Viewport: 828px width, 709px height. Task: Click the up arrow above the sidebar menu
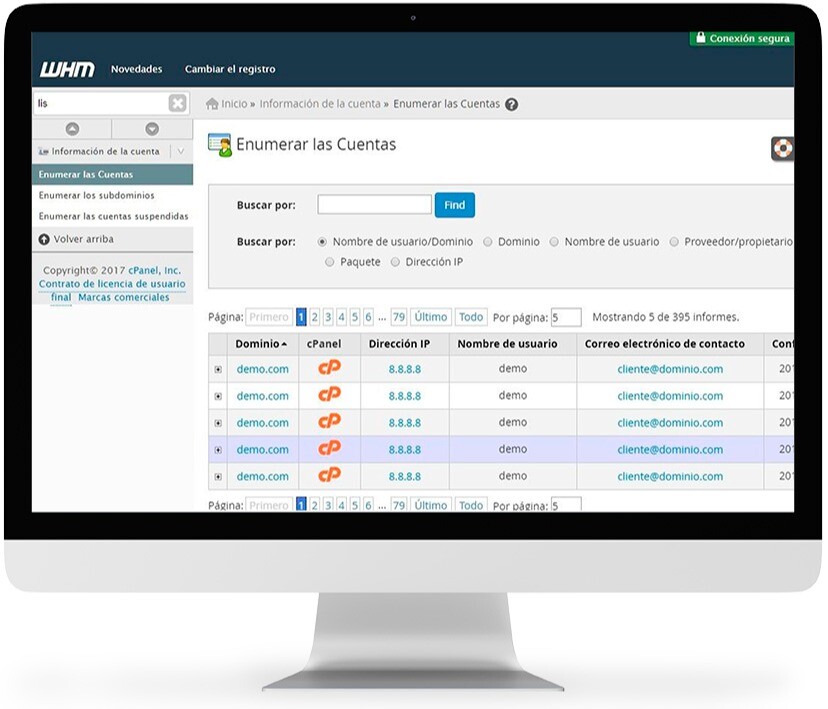pos(70,128)
